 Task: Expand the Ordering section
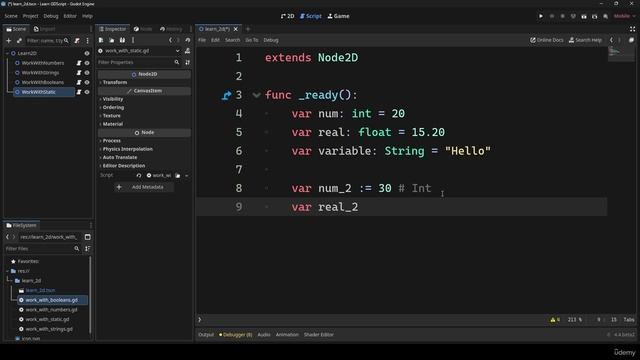[113, 107]
